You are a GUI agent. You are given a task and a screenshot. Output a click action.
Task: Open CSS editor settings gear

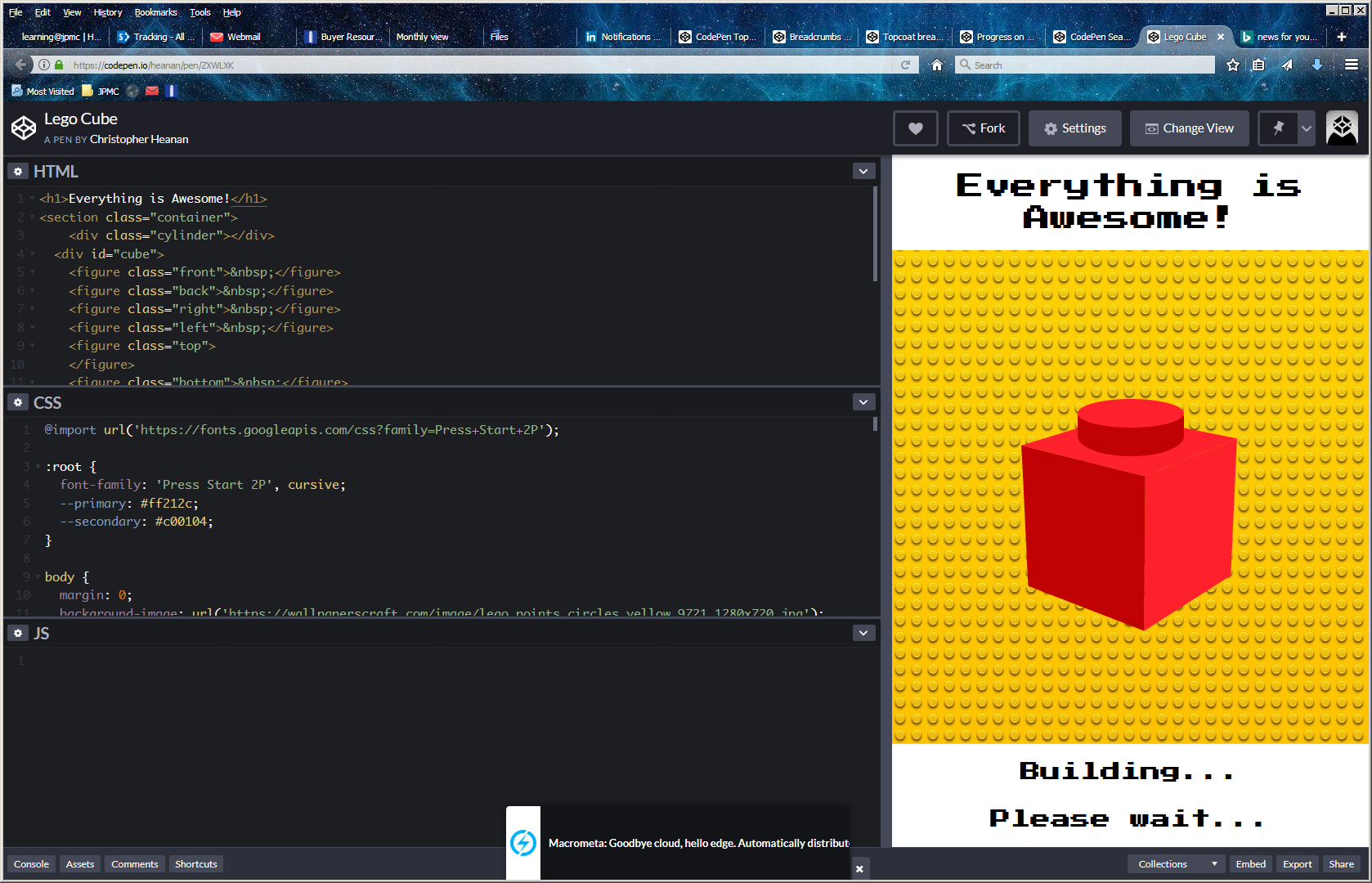click(x=18, y=402)
